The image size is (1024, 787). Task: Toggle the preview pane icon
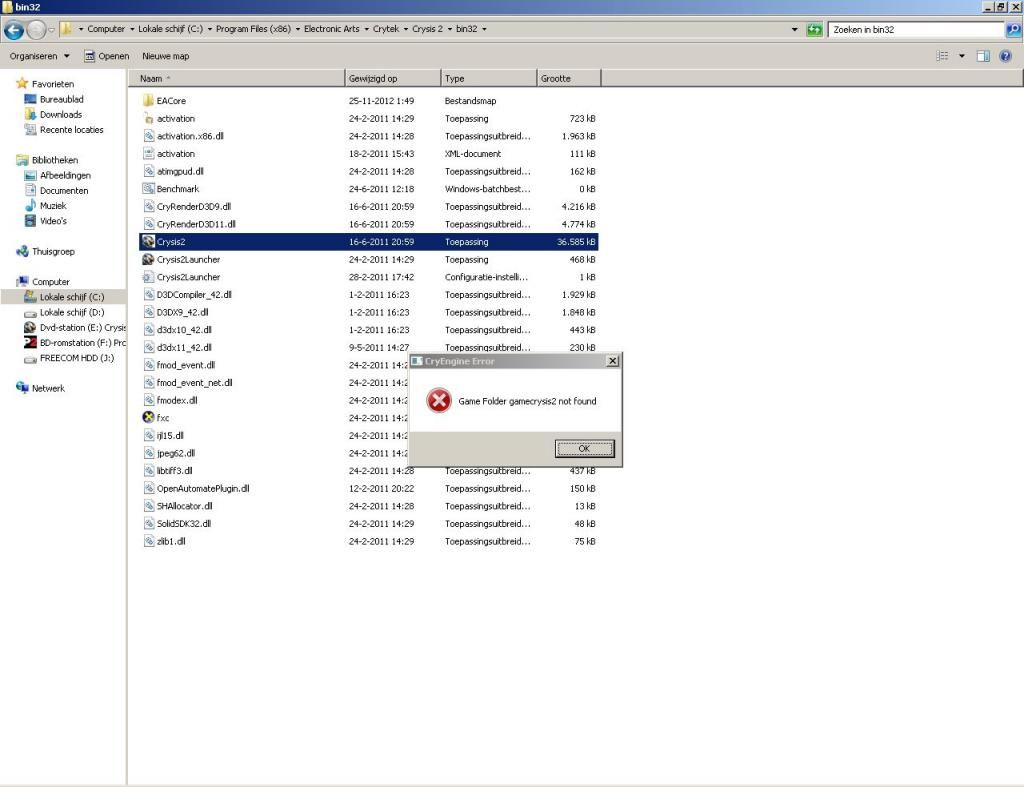point(983,56)
